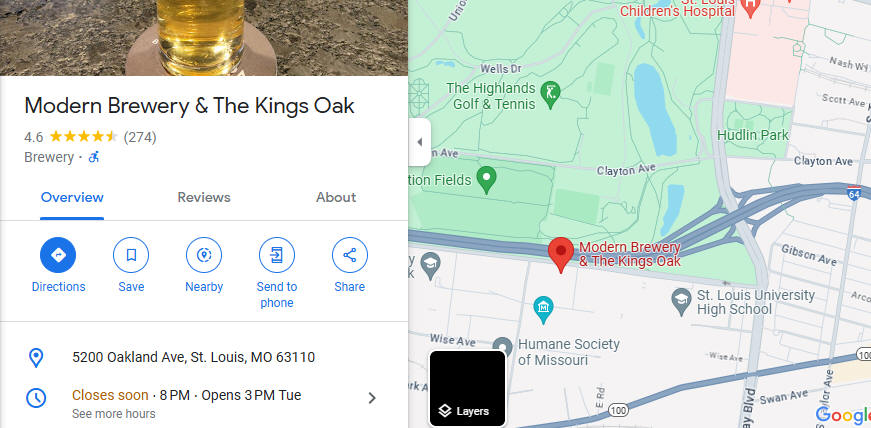The width and height of the screenshot is (871, 428).
Task: Click Humane Society of Missouri map marker
Action: 503,346
